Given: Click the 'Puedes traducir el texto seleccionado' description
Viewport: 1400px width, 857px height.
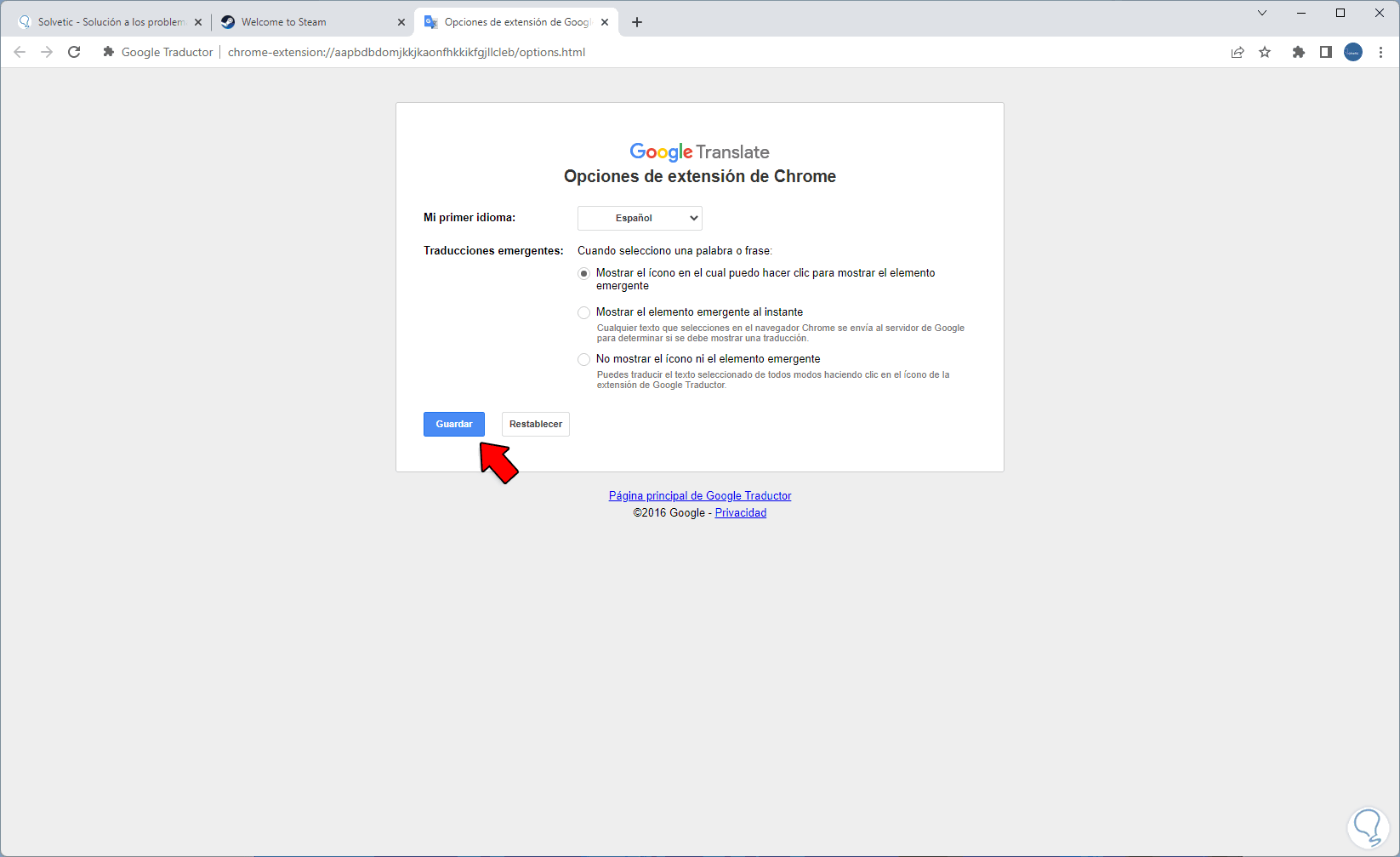Looking at the screenshot, I should (x=773, y=380).
